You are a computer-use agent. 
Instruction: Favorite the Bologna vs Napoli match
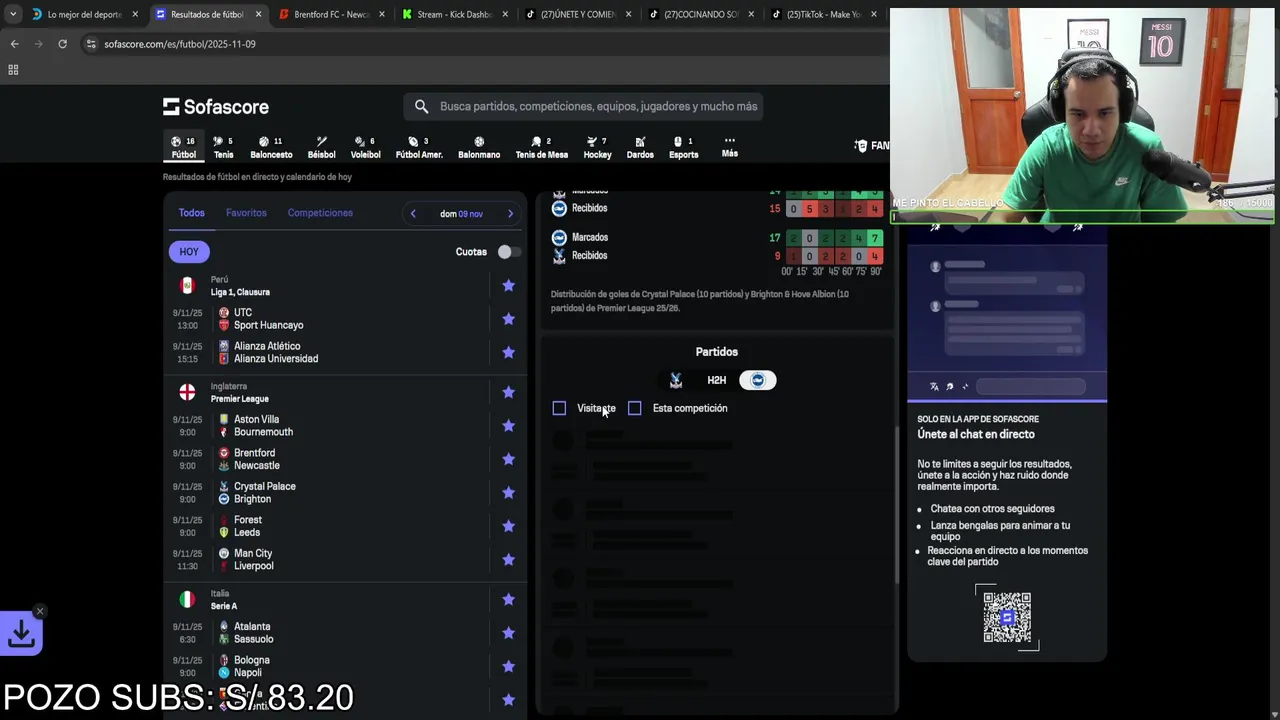[x=508, y=666]
